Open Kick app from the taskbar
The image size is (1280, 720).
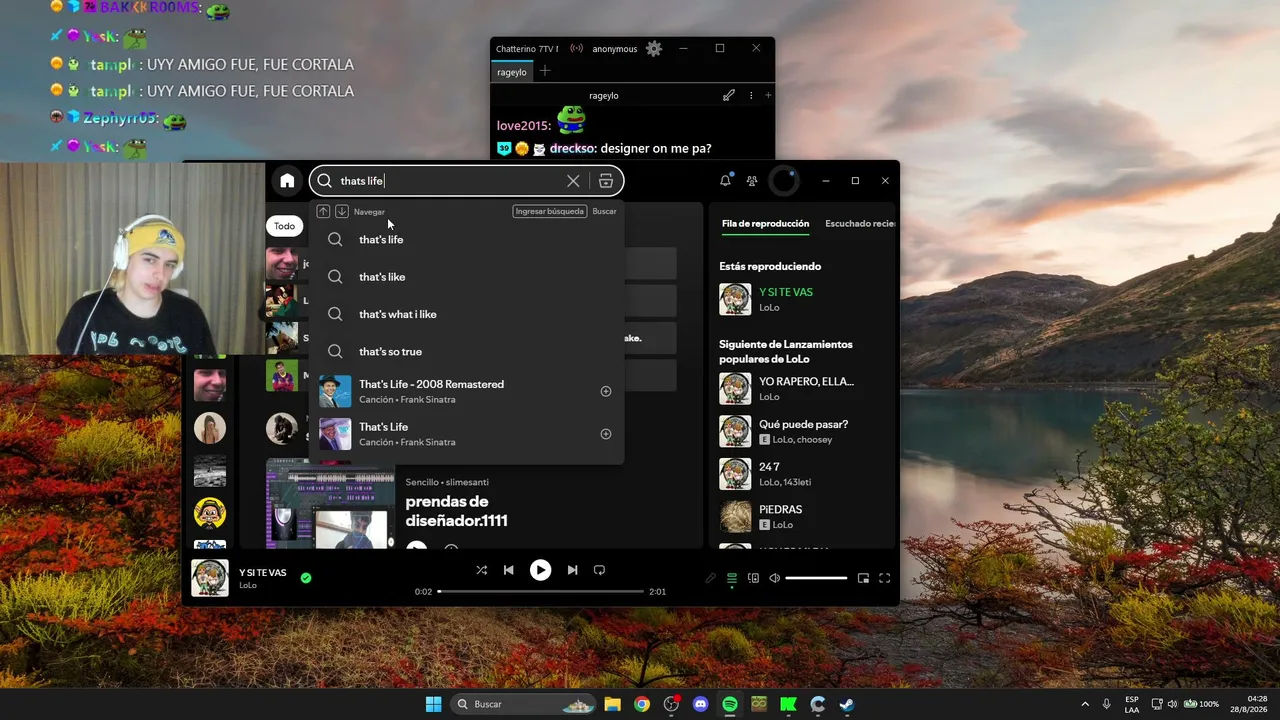788,704
